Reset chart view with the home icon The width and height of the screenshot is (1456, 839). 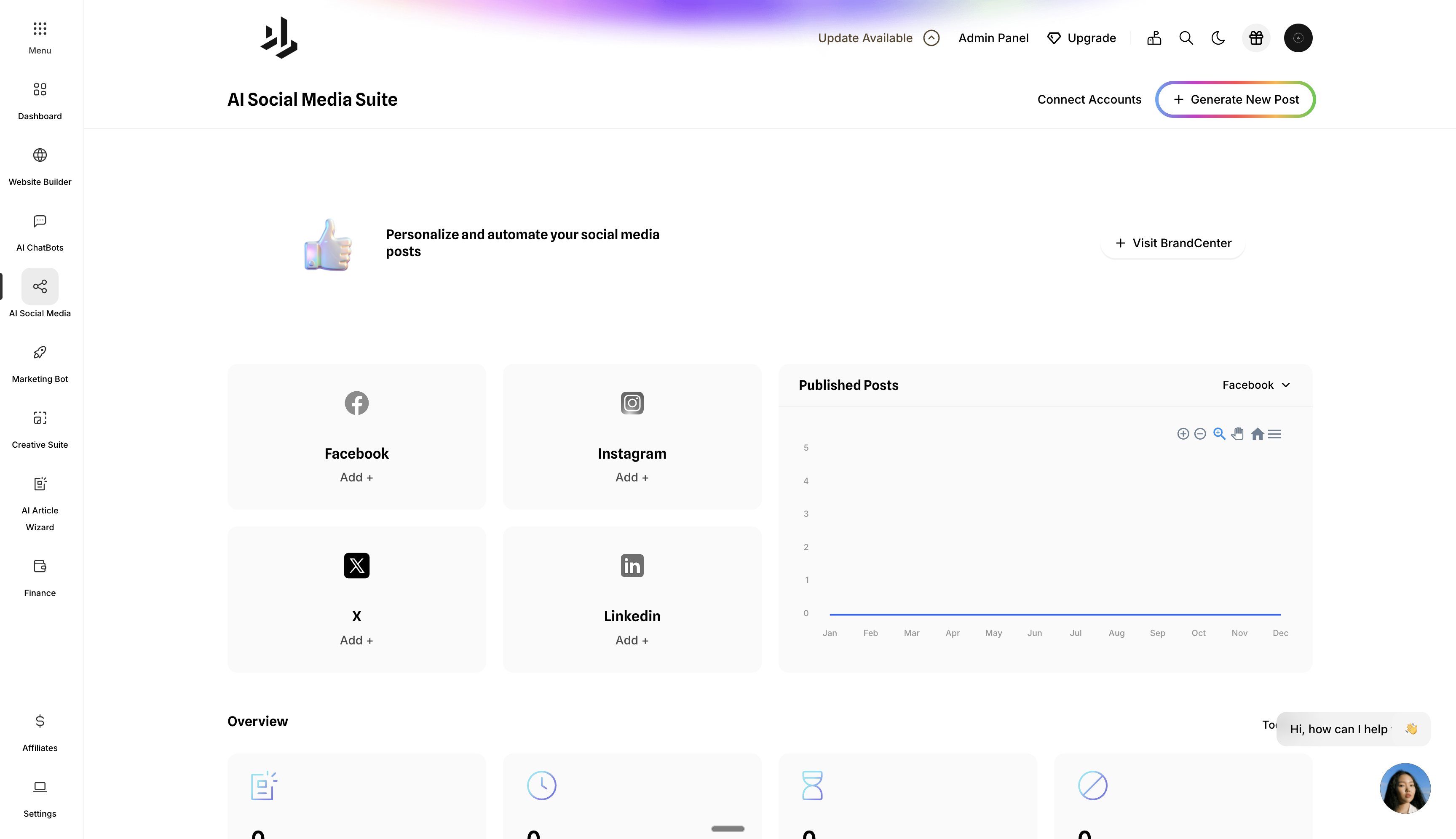[1258, 433]
